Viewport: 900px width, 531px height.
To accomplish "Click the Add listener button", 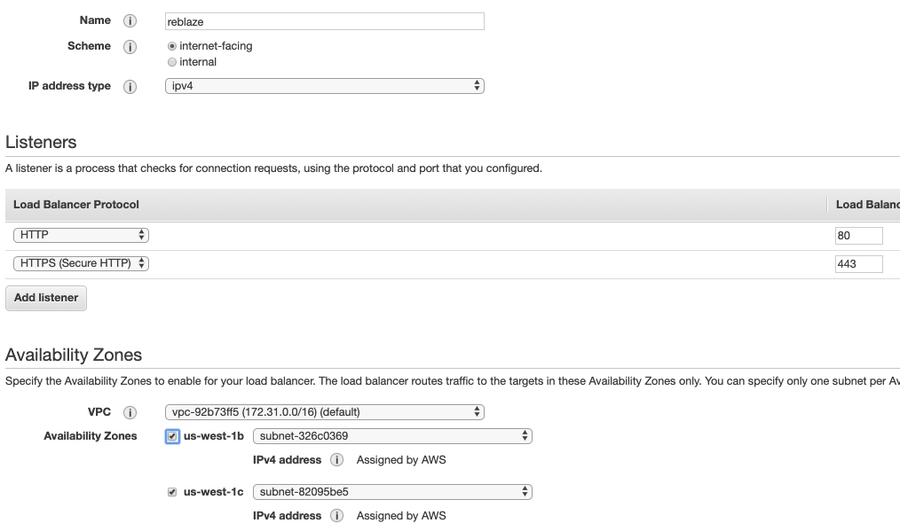I will pos(46,298).
